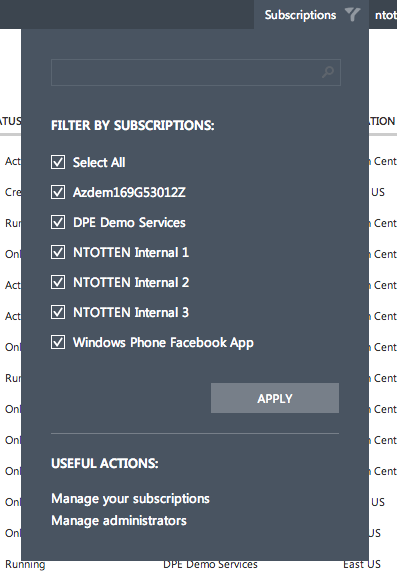The height and width of the screenshot is (588, 397).
Task: Toggle the Select All checkbox
Action: pyautogui.click(x=58, y=162)
